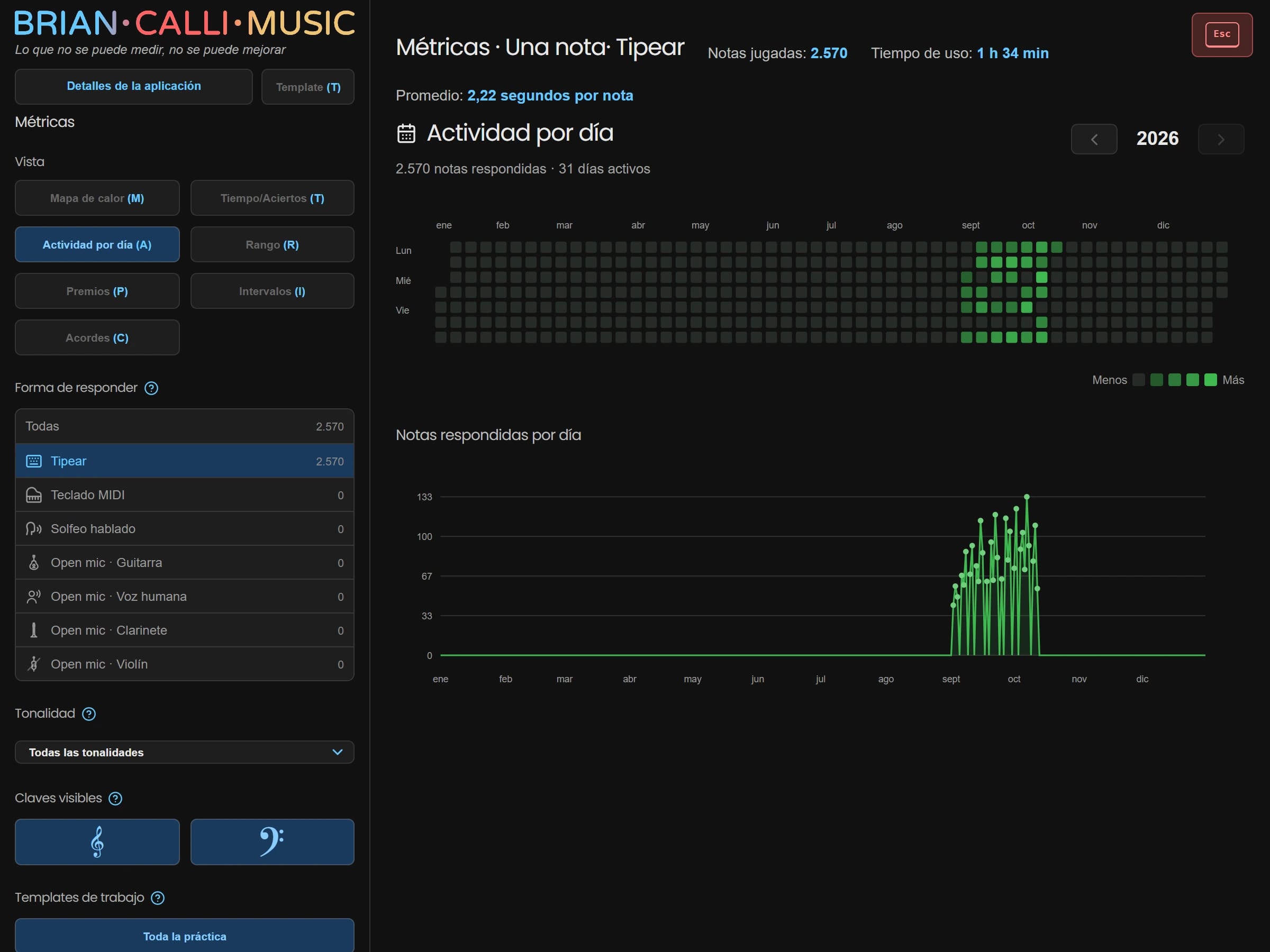
Task: Go to the previous year 2025
Action: [x=1094, y=140]
